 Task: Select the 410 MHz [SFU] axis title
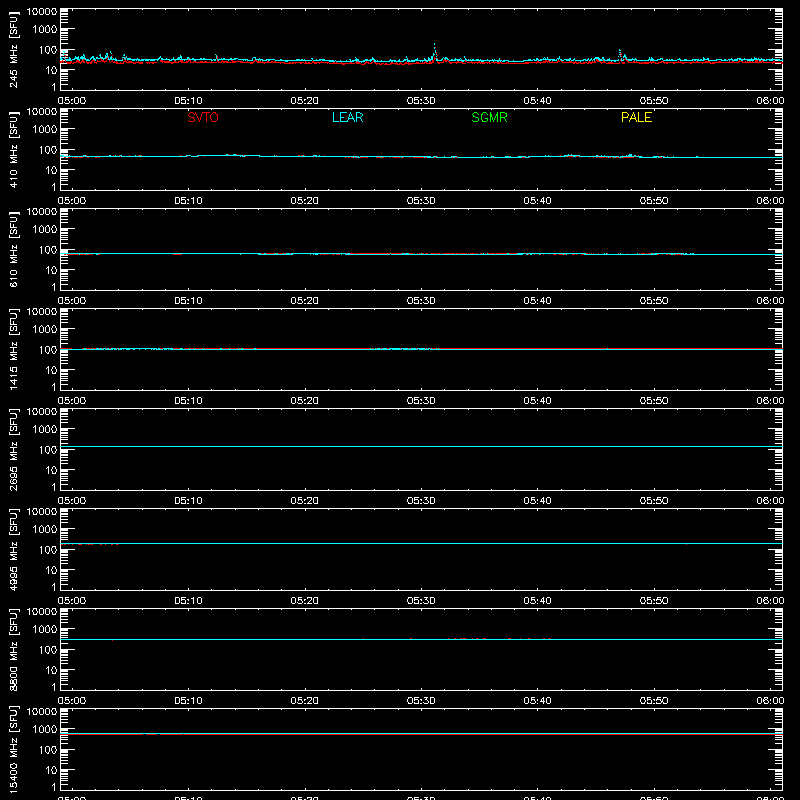point(13,150)
